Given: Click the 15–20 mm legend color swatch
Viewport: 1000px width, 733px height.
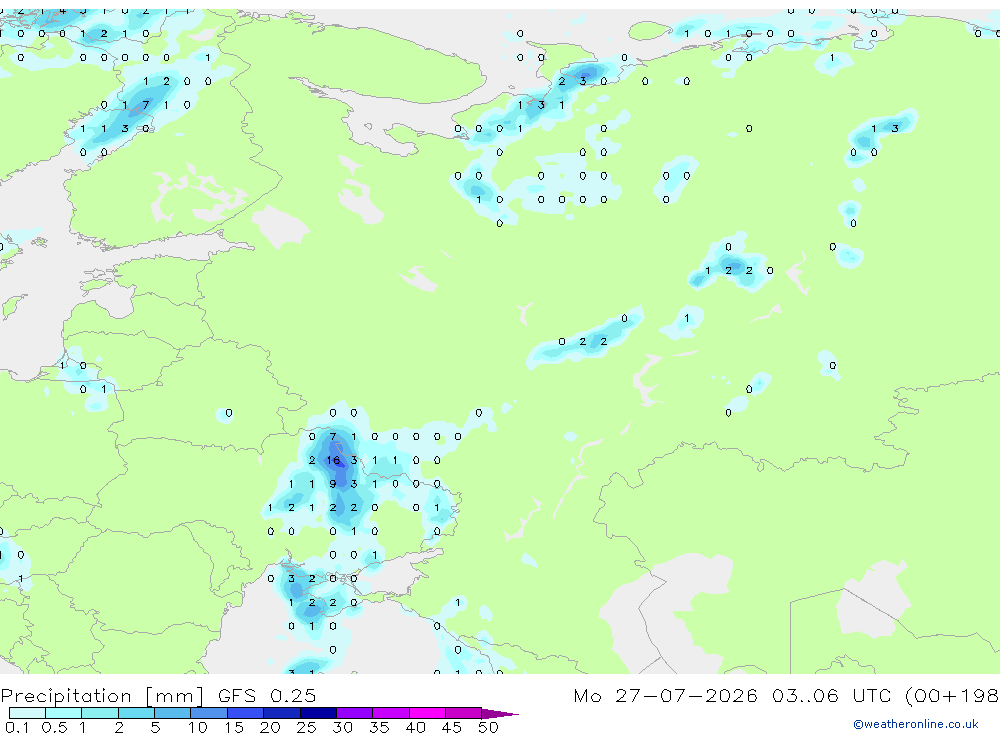Looking at the screenshot, I should tap(246, 713).
